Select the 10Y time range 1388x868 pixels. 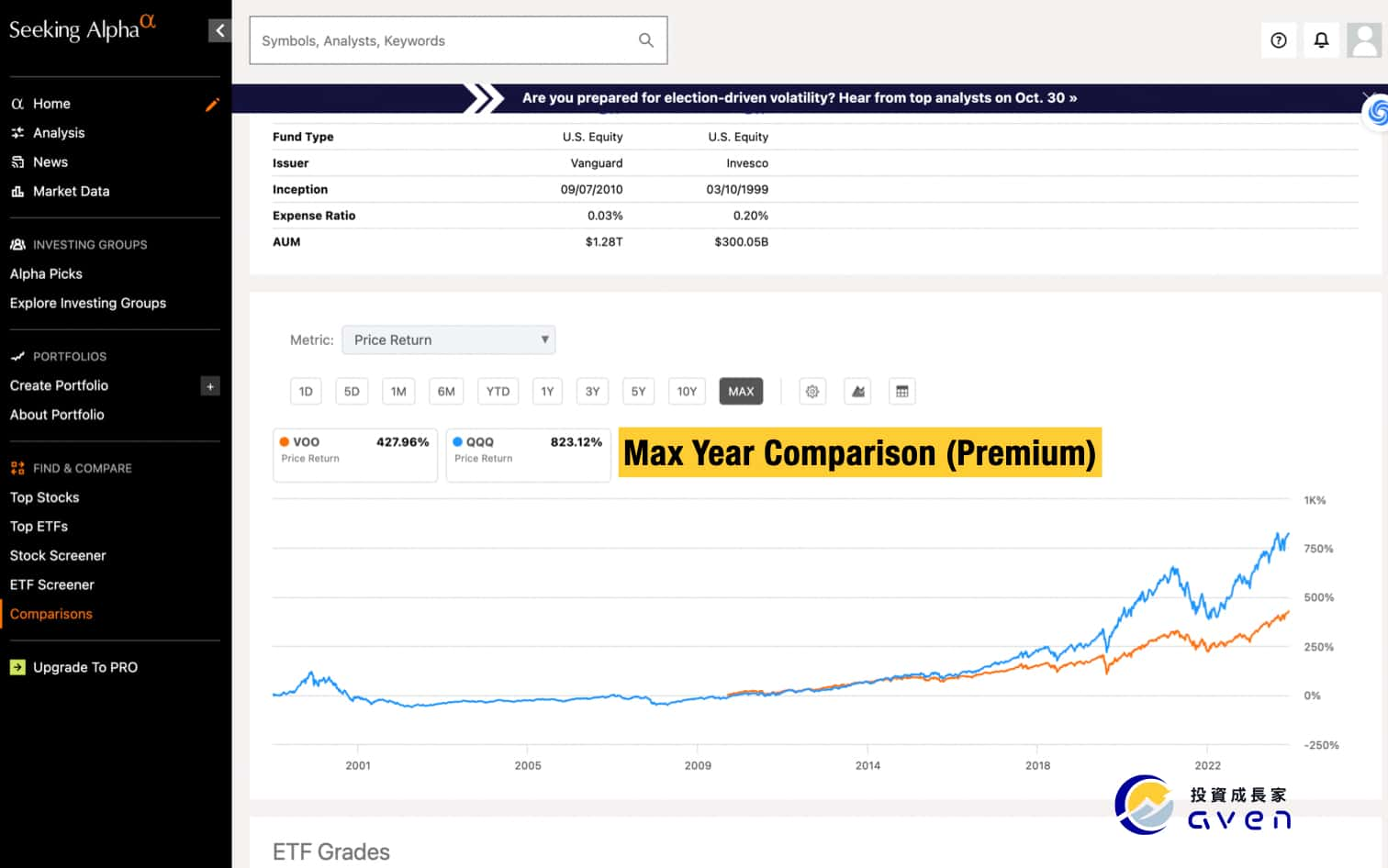[x=687, y=392]
